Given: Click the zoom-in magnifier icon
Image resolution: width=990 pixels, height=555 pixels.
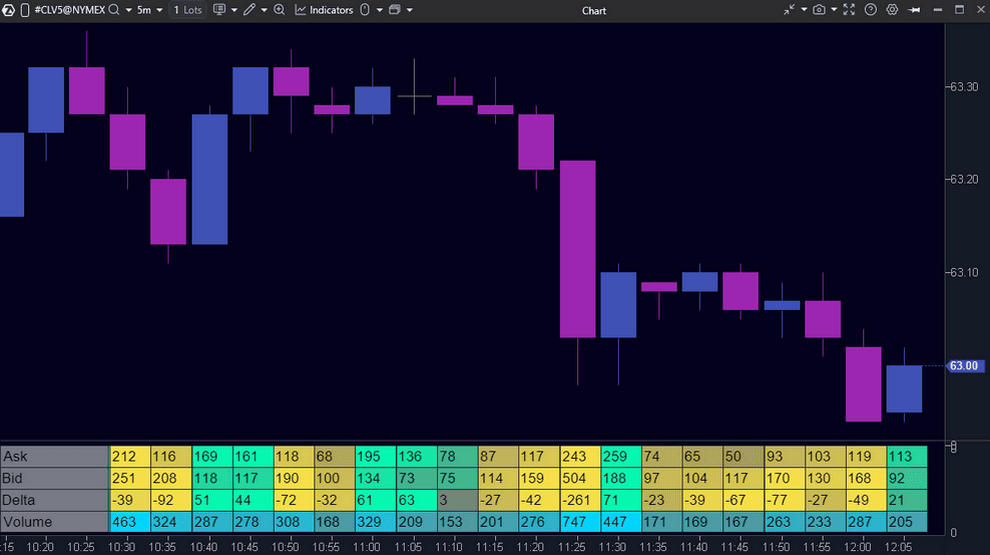Looking at the screenshot, I should [x=279, y=10].
